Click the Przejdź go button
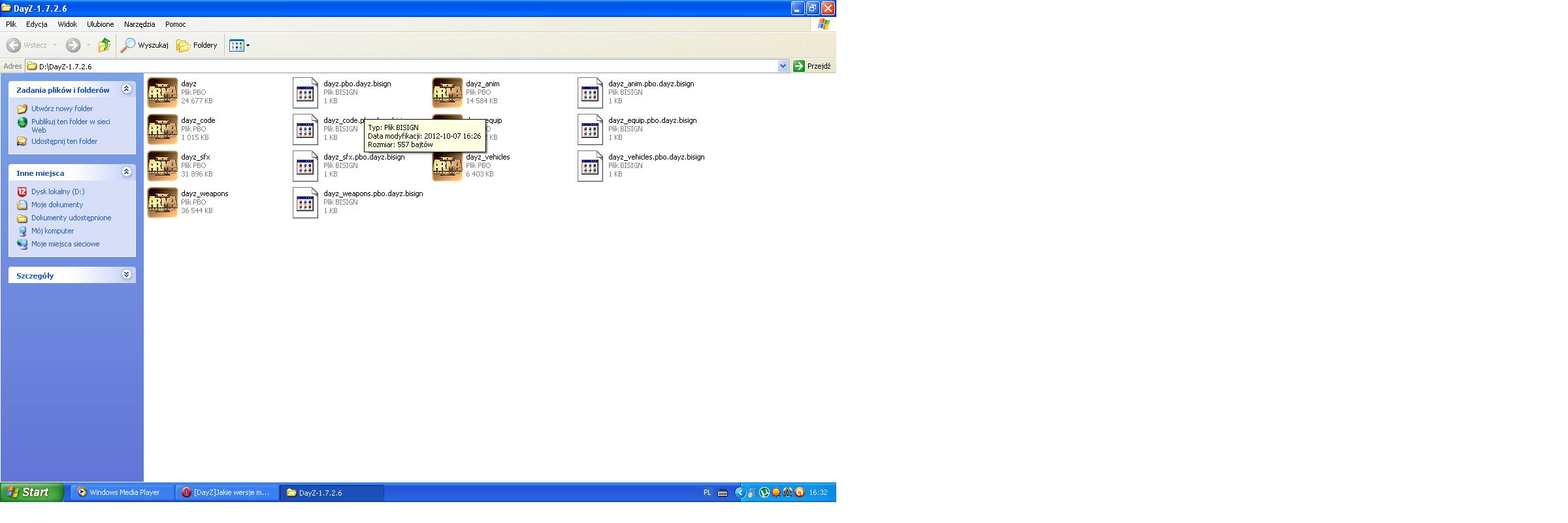 (x=812, y=66)
